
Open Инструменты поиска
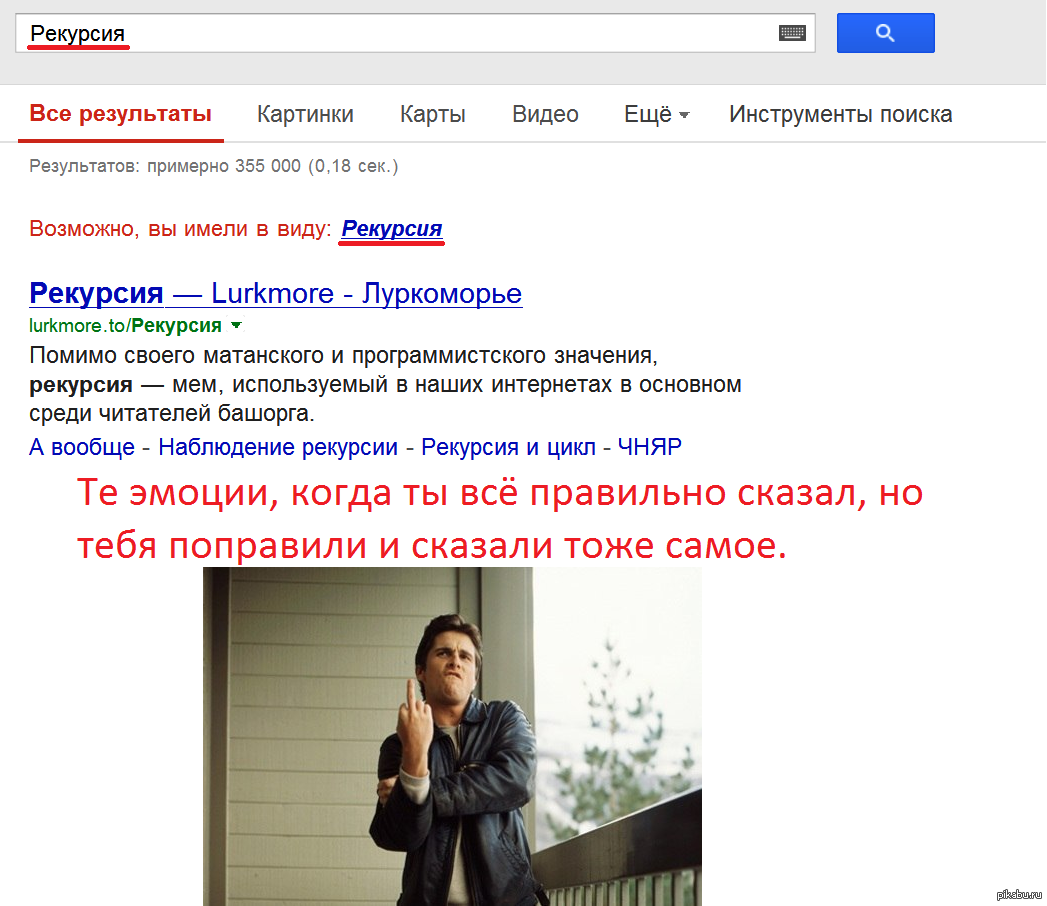pos(841,114)
